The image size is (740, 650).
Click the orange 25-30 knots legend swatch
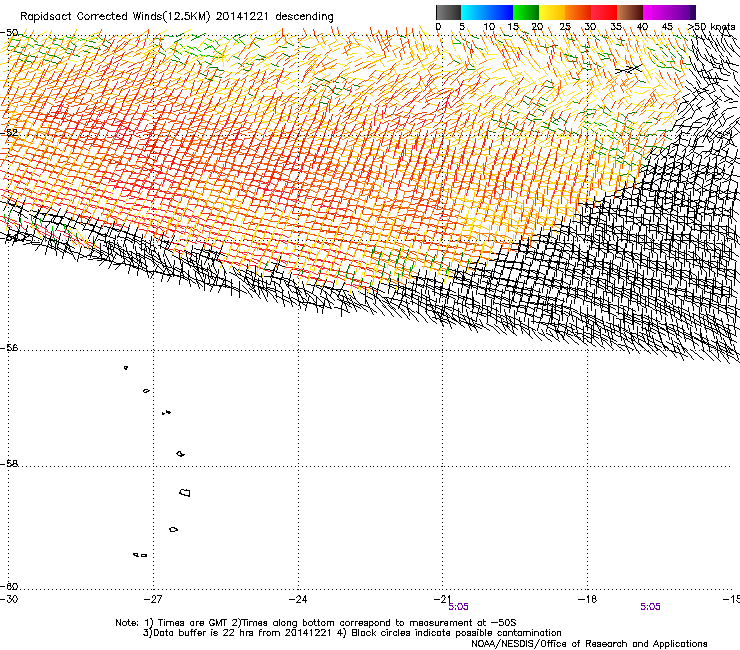[x=578, y=12]
